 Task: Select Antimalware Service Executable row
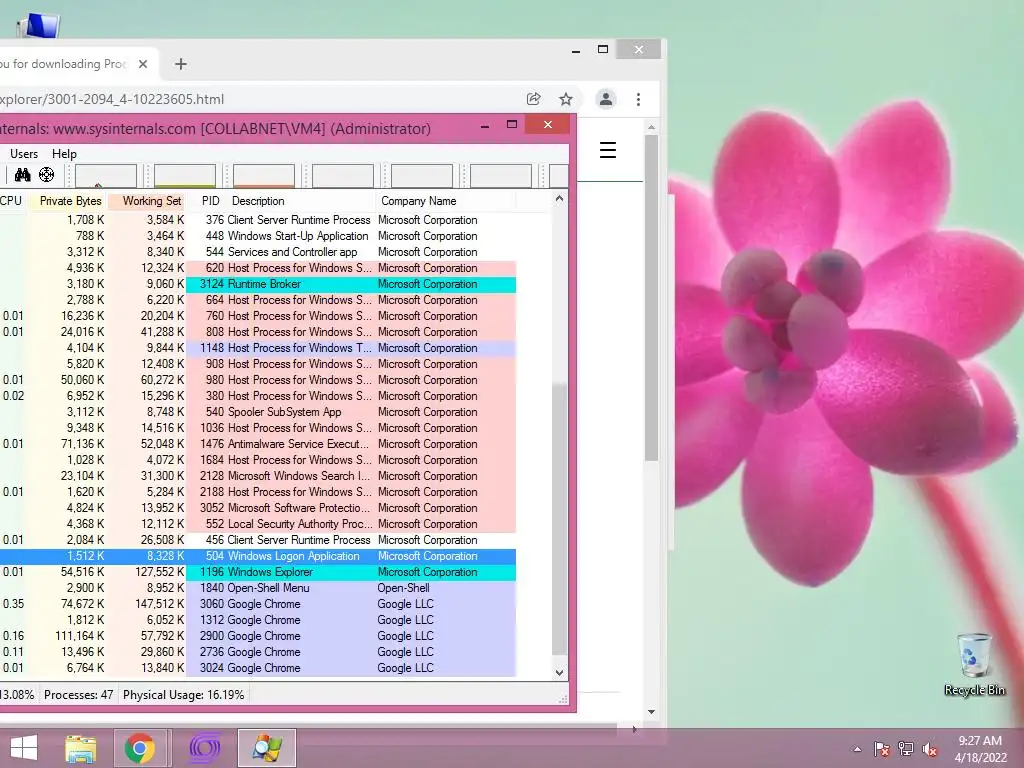click(x=258, y=444)
